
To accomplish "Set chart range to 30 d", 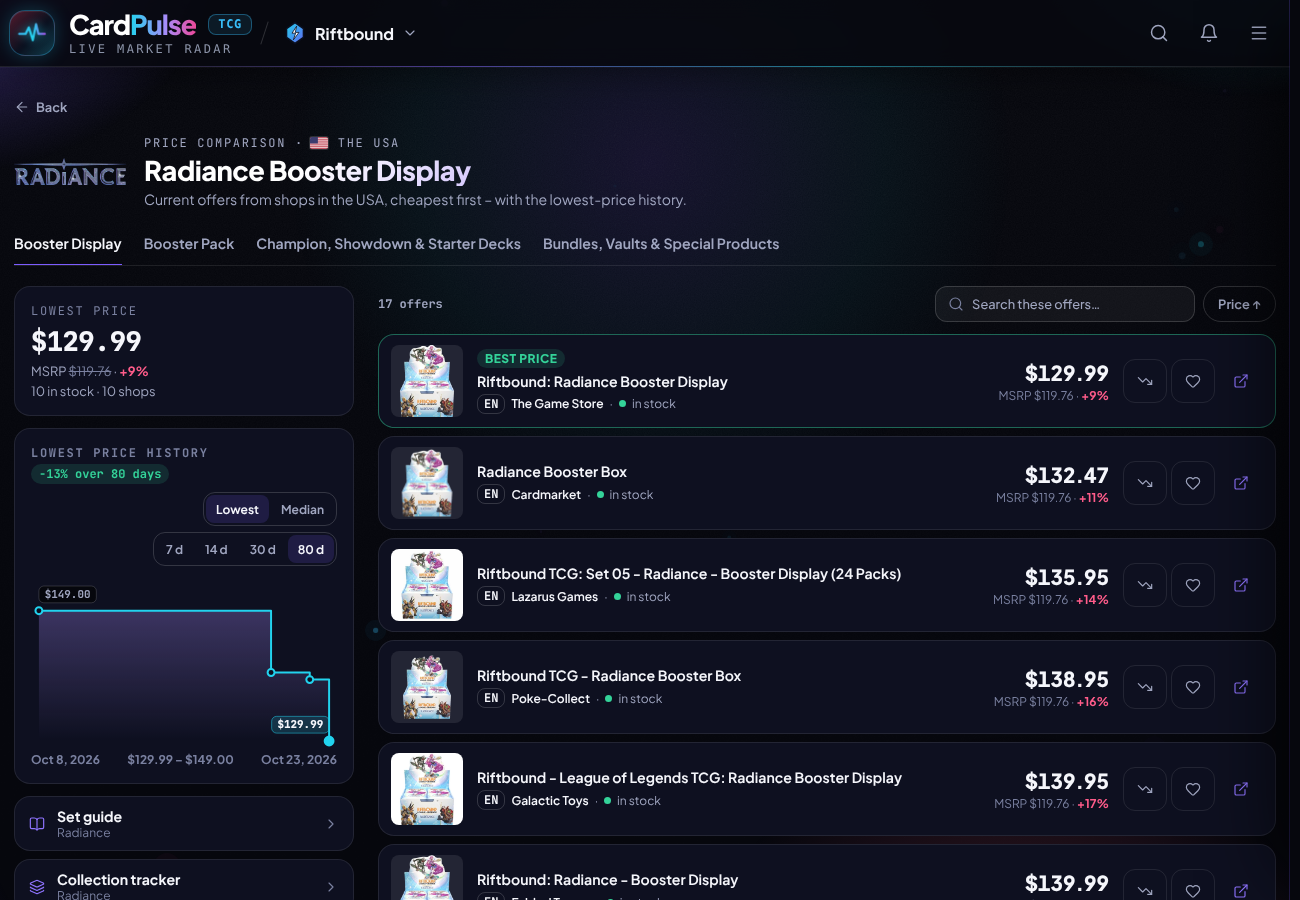I will click(263, 550).
